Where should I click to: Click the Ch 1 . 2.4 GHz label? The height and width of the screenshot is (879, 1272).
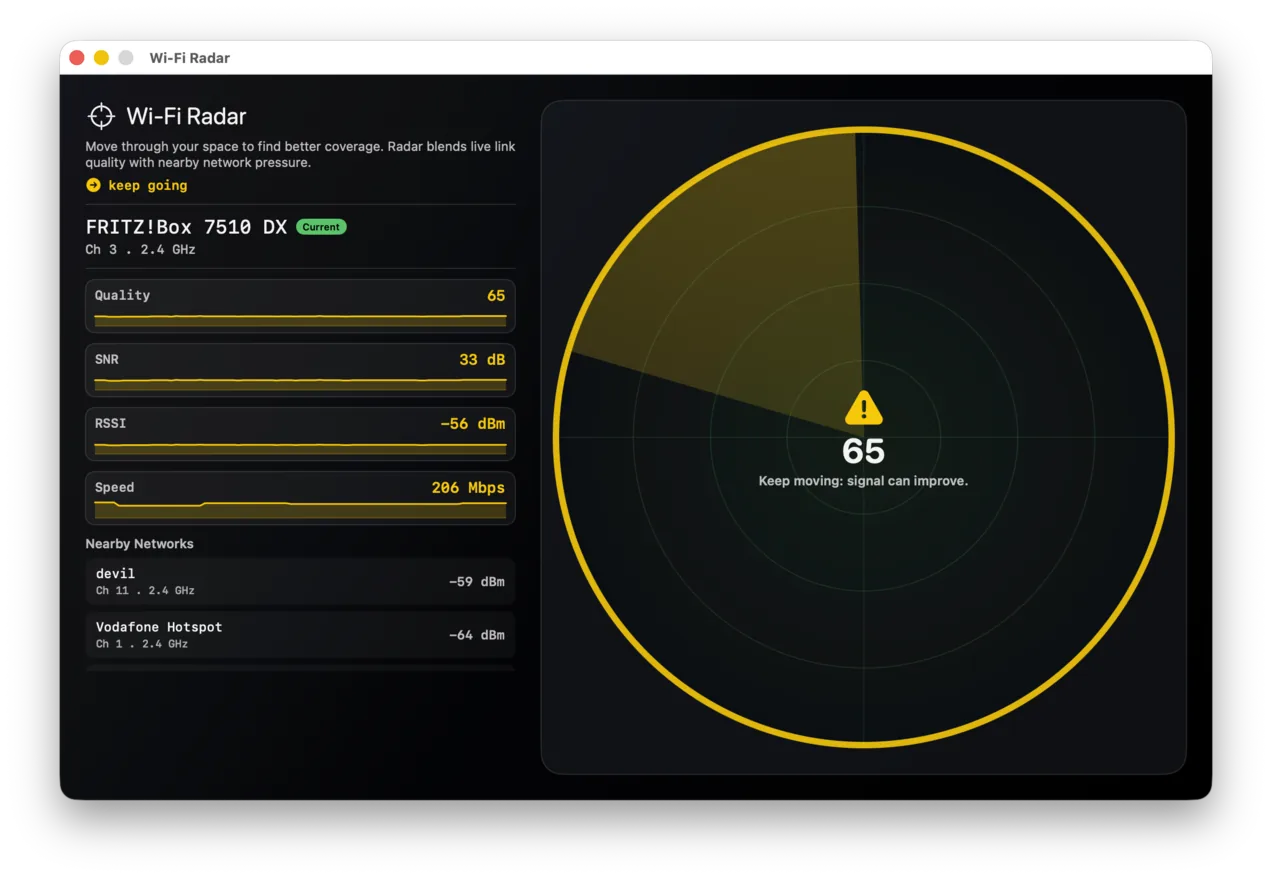142,644
